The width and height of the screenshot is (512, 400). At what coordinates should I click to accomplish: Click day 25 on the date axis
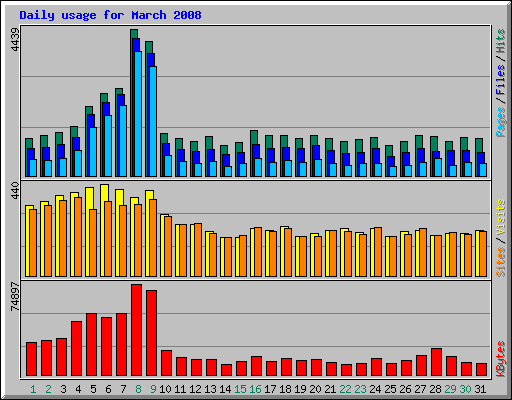390,389
